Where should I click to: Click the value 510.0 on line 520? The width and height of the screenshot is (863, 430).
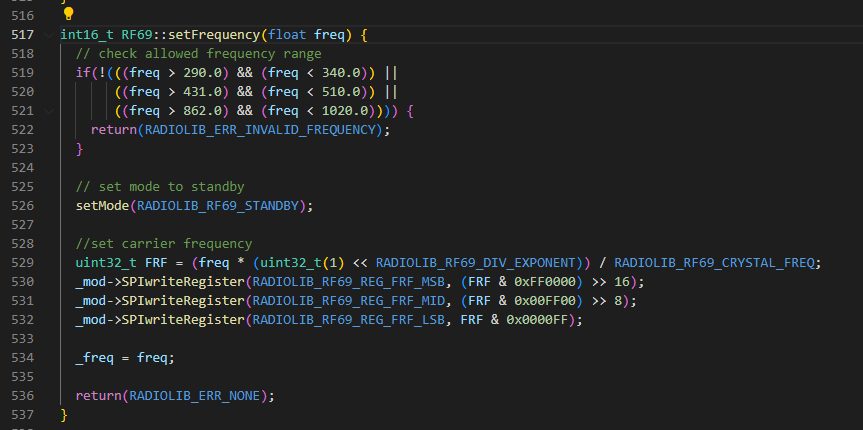tap(341, 91)
